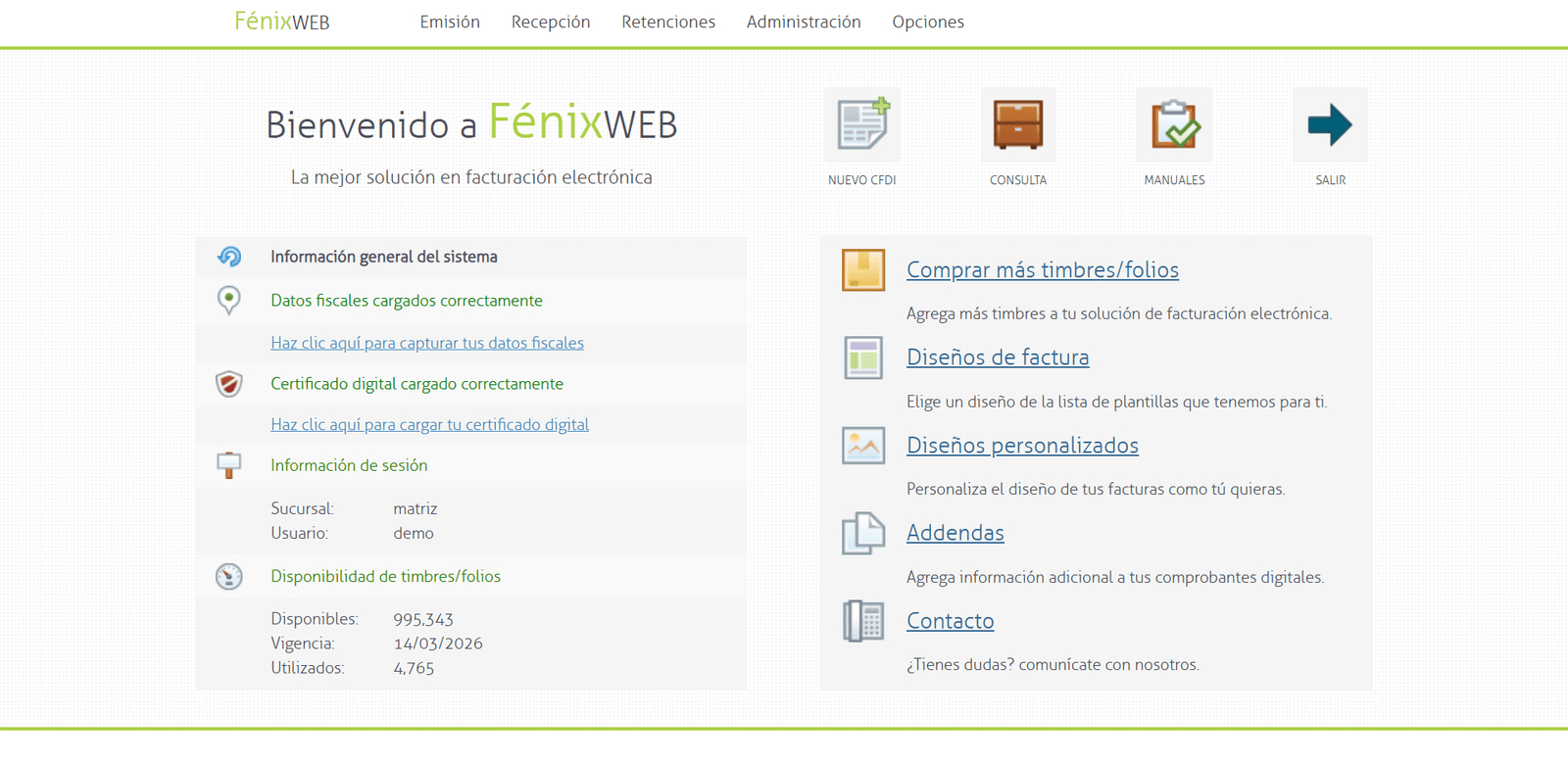This screenshot has width=1568, height=763.
Task: Click the Agrega información adicional description
Action: click(1115, 577)
